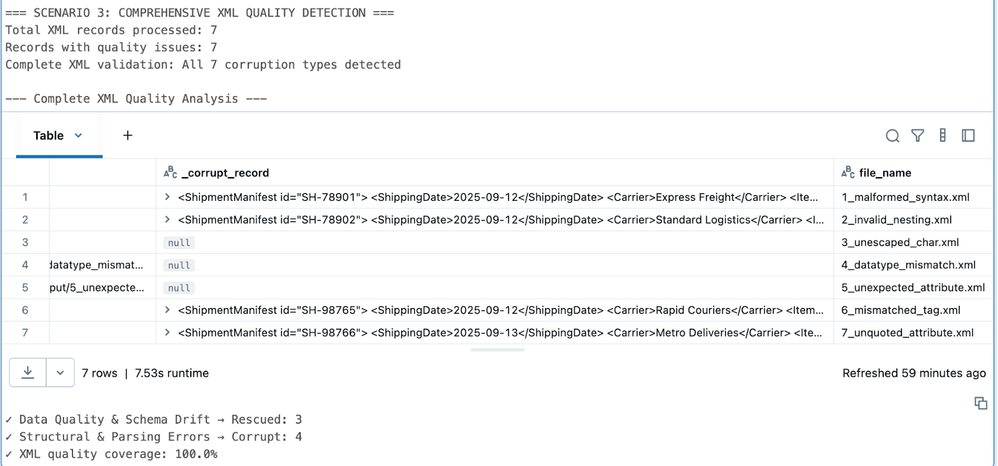The width and height of the screenshot is (998, 466).
Task: Expand row 2 corrupt record chevron
Action: click(x=168, y=220)
